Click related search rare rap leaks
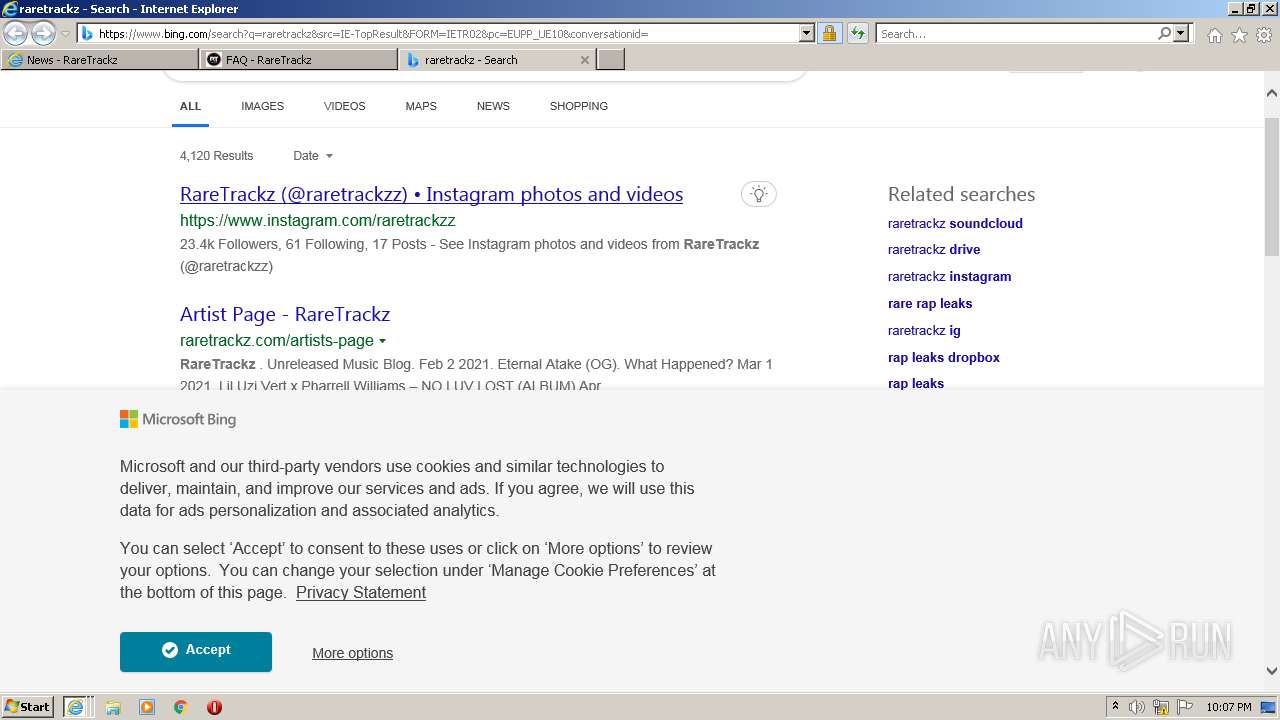Screen dimensions: 1280x720 pyautogui.click(x=930, y=304)
